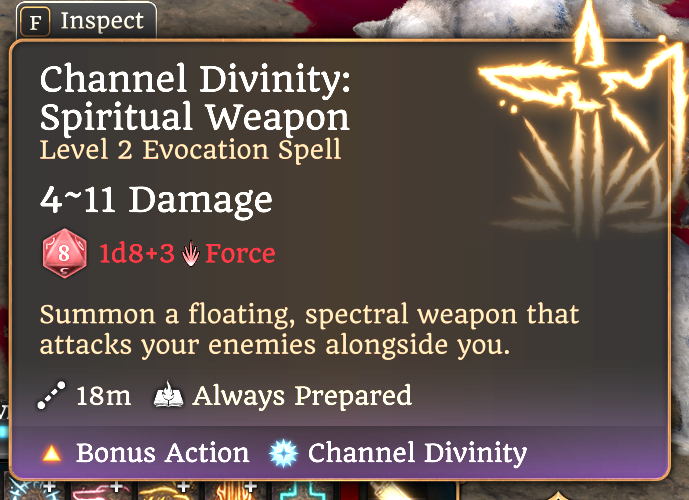Click the Level 2 Evocation Spell subtitle
Screen dimensions: 689x500
click(x=190, y=150)
